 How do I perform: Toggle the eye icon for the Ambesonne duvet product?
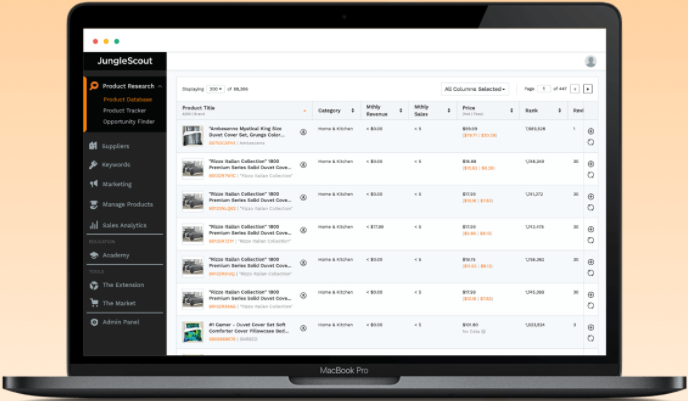coord(303,132)
